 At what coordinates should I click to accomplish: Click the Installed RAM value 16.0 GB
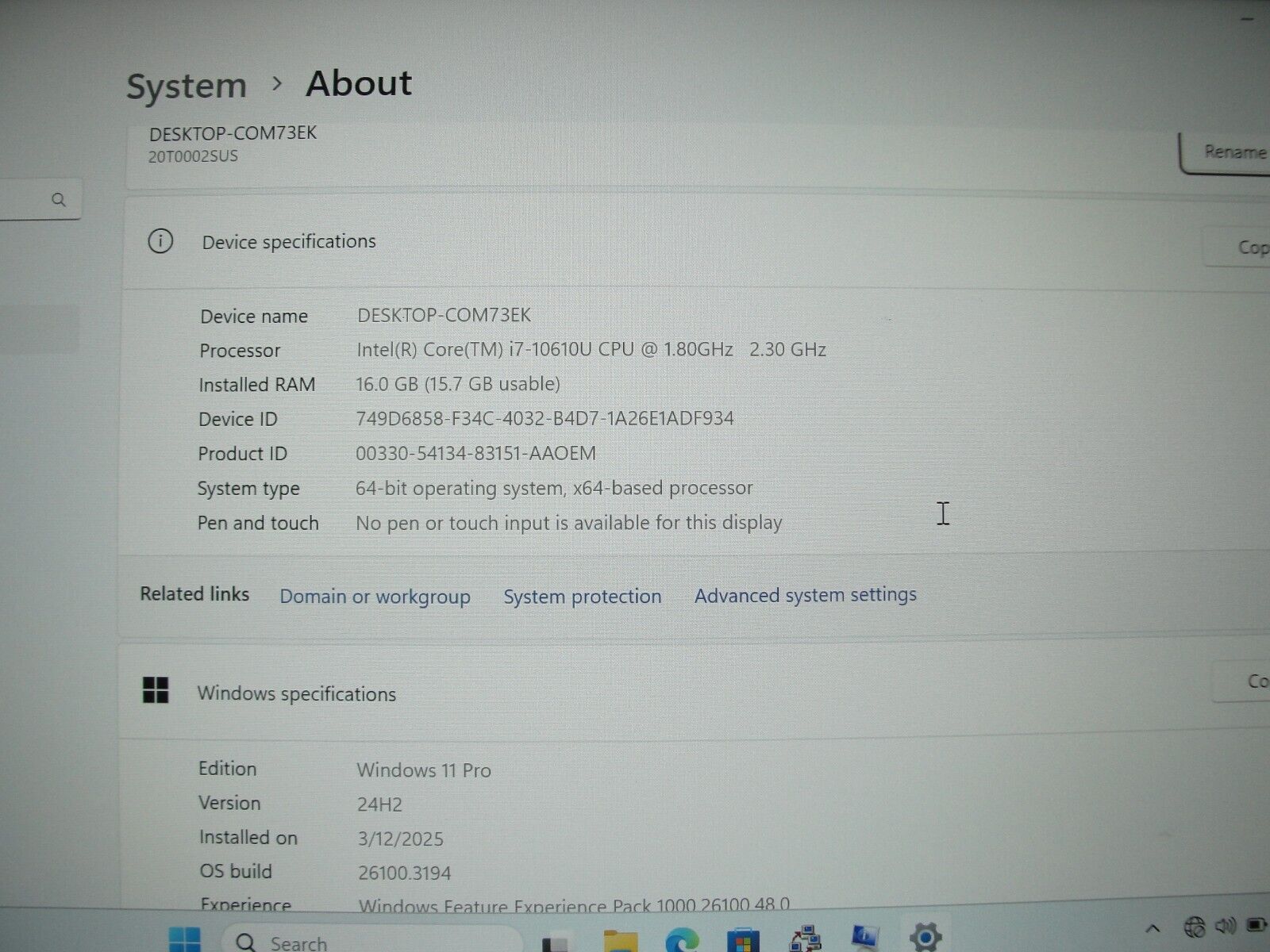point(458,384)
